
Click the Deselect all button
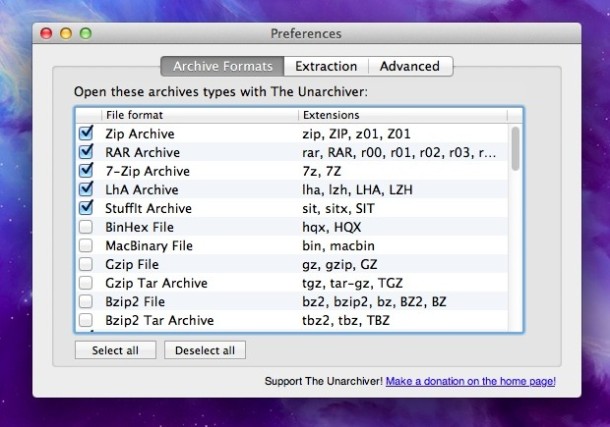coord(205,350)
